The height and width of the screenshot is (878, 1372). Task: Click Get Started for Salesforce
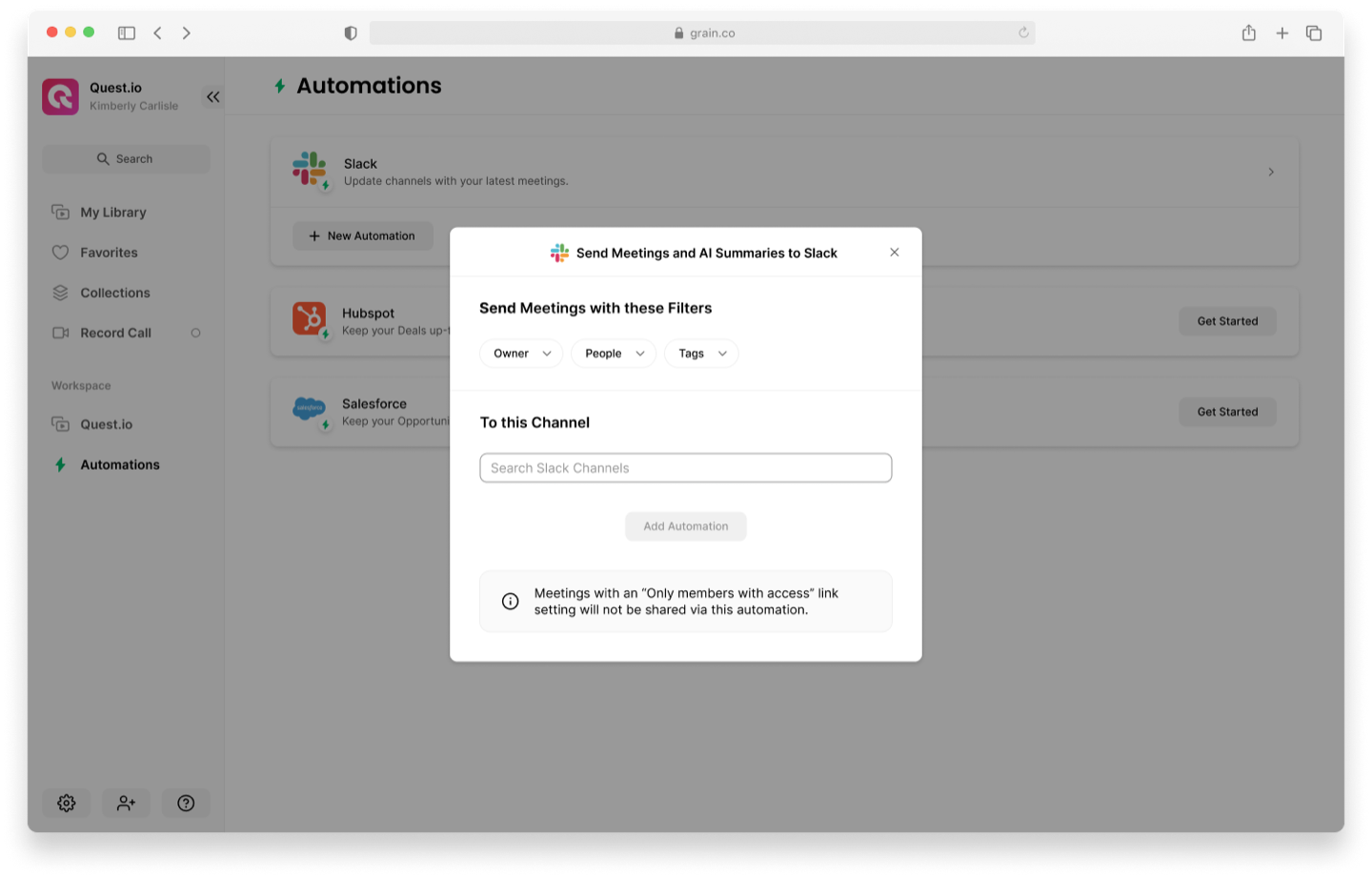tap(1227, 412)
